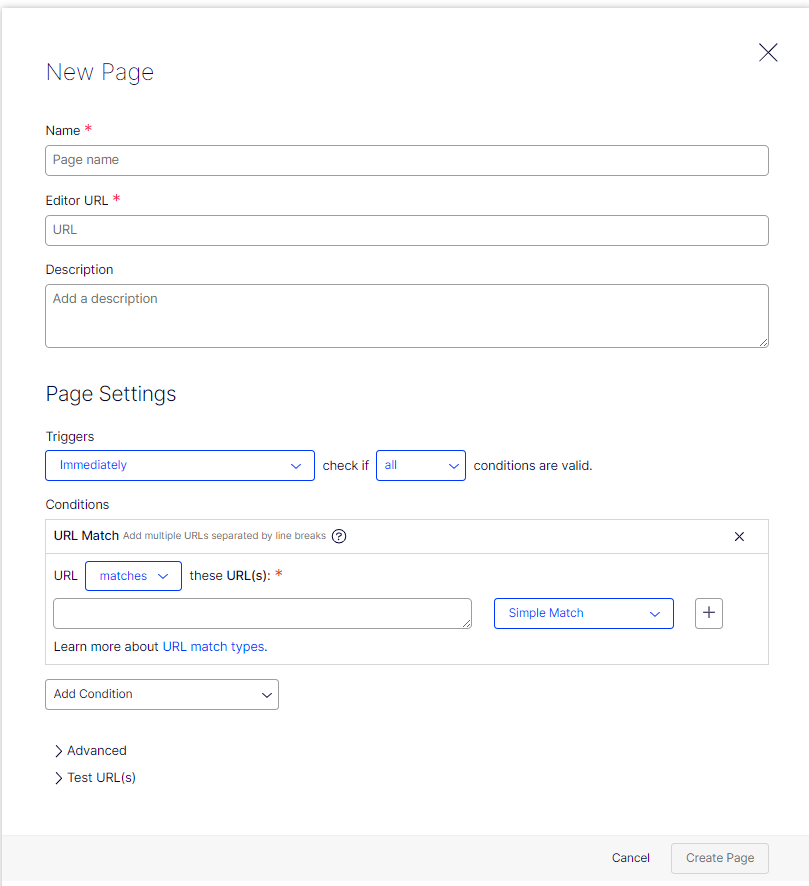Open the URL match types link
The width and height of the screenshot is (809, 886).
(214, 647)
